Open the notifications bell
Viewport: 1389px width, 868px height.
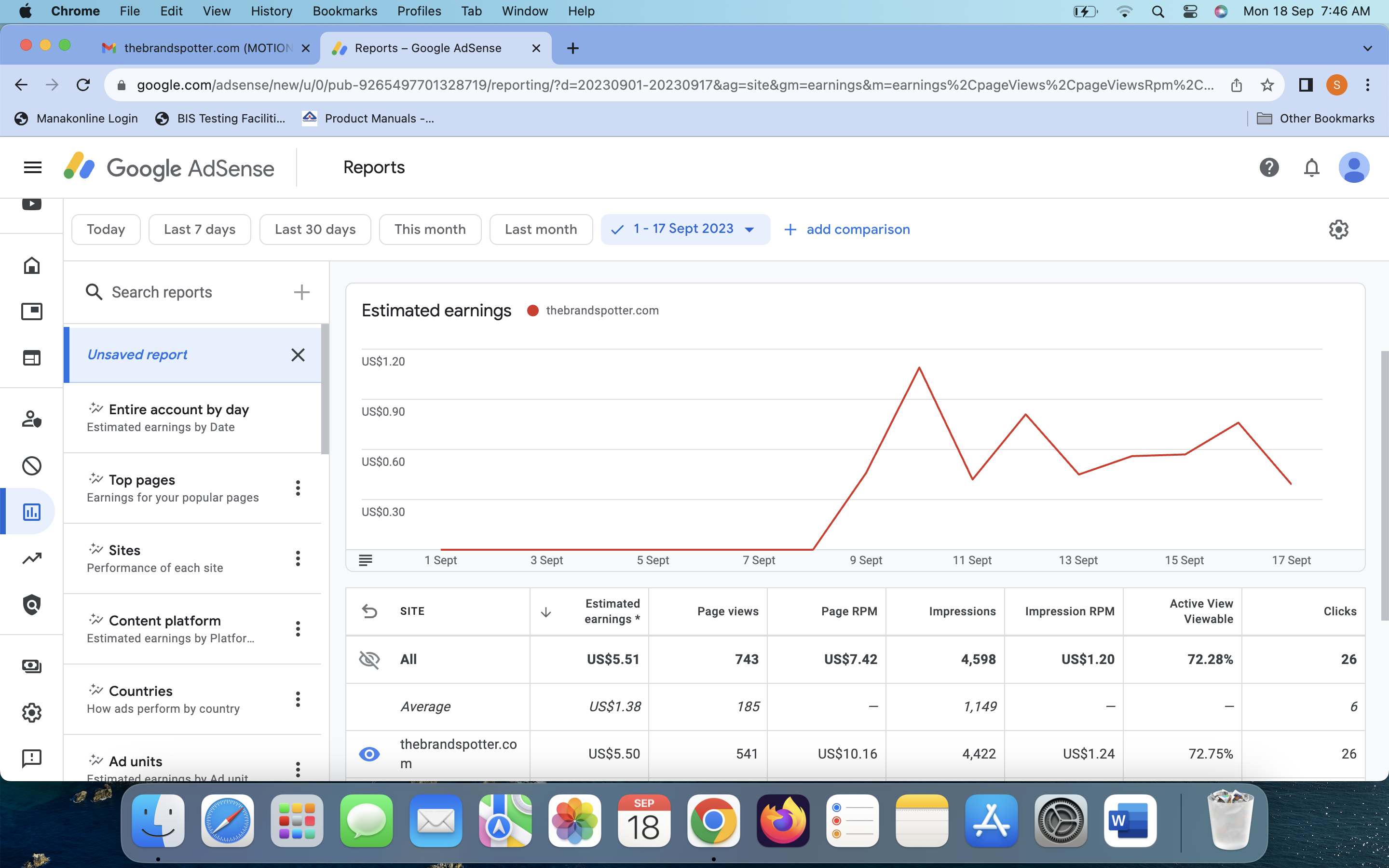coord(1311,167)
